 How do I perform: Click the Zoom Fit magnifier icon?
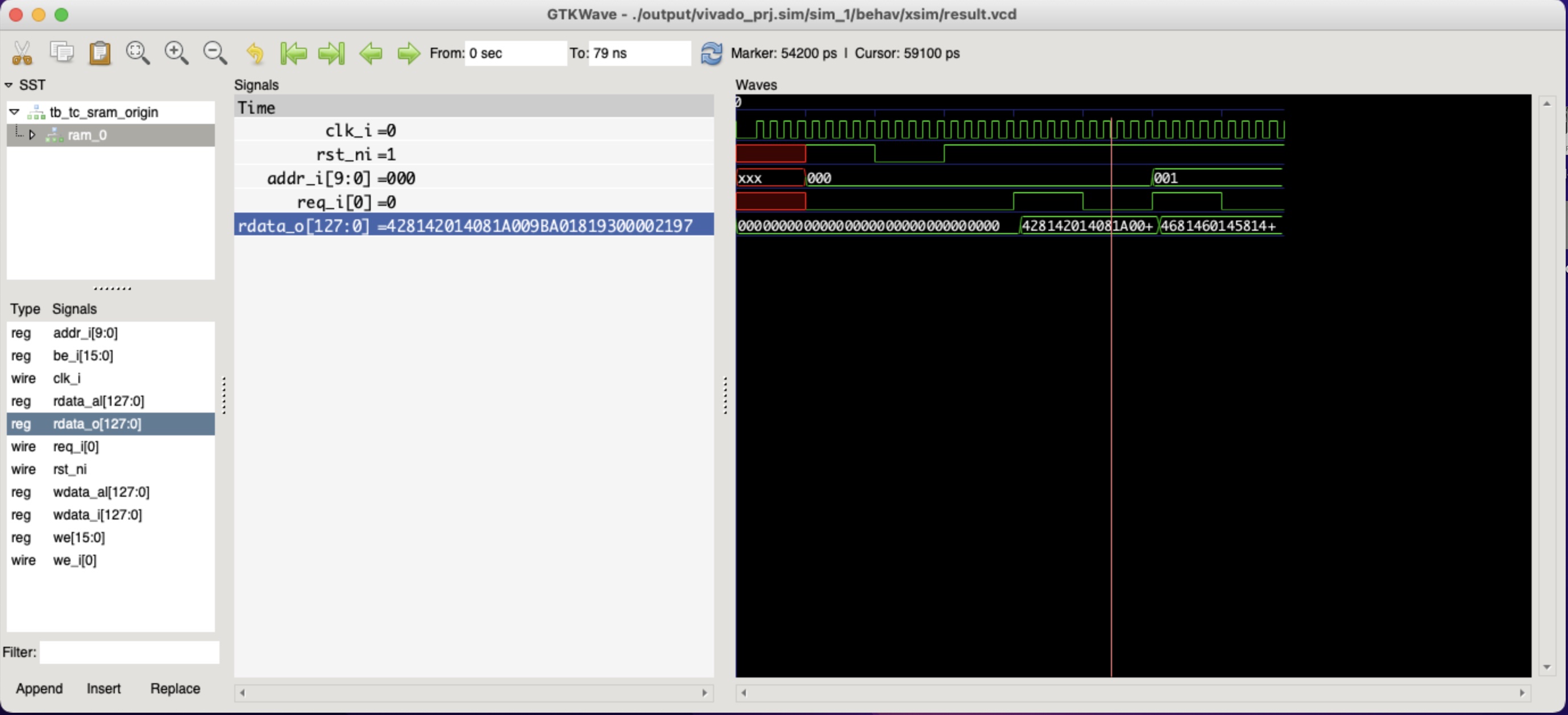[x=138, y=53]
